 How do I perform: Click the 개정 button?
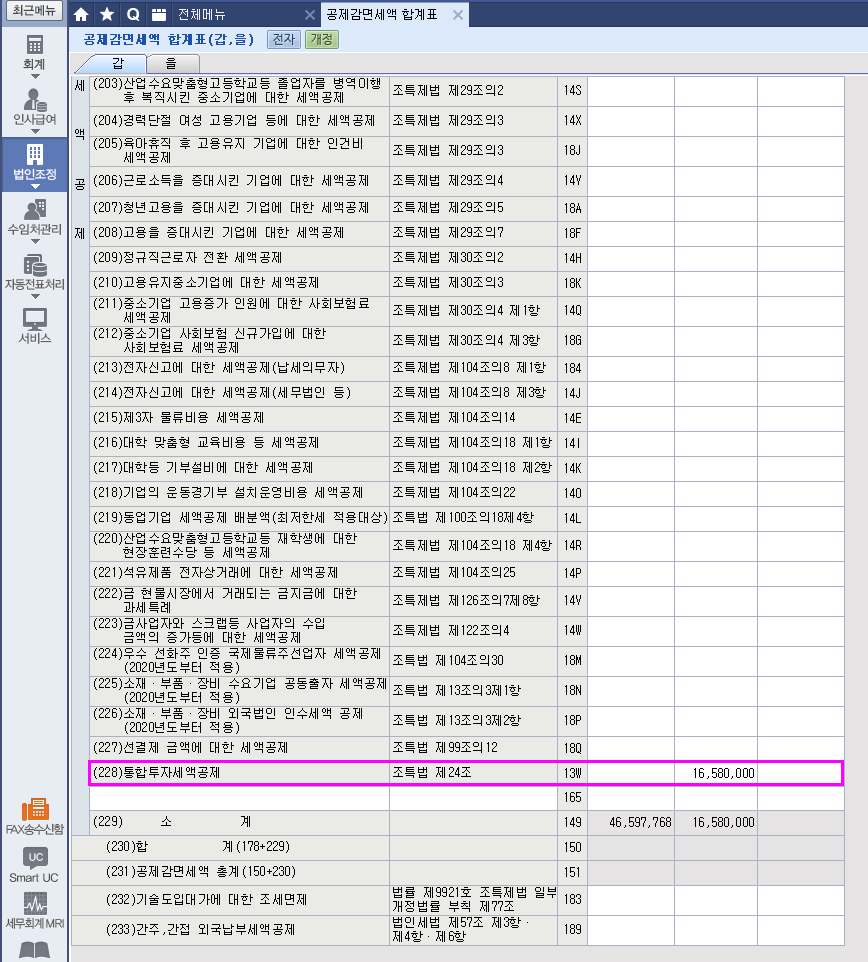[321, 39]
